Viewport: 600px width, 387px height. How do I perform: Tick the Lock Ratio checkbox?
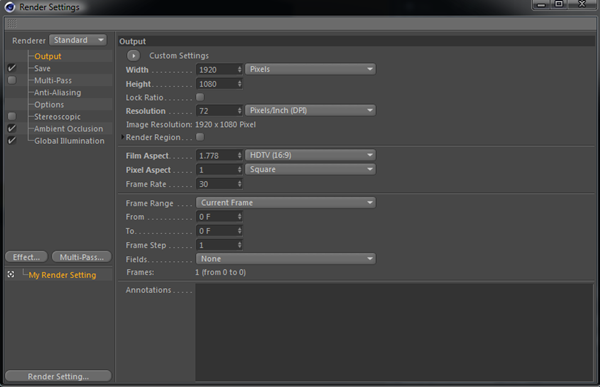point(200,97)
